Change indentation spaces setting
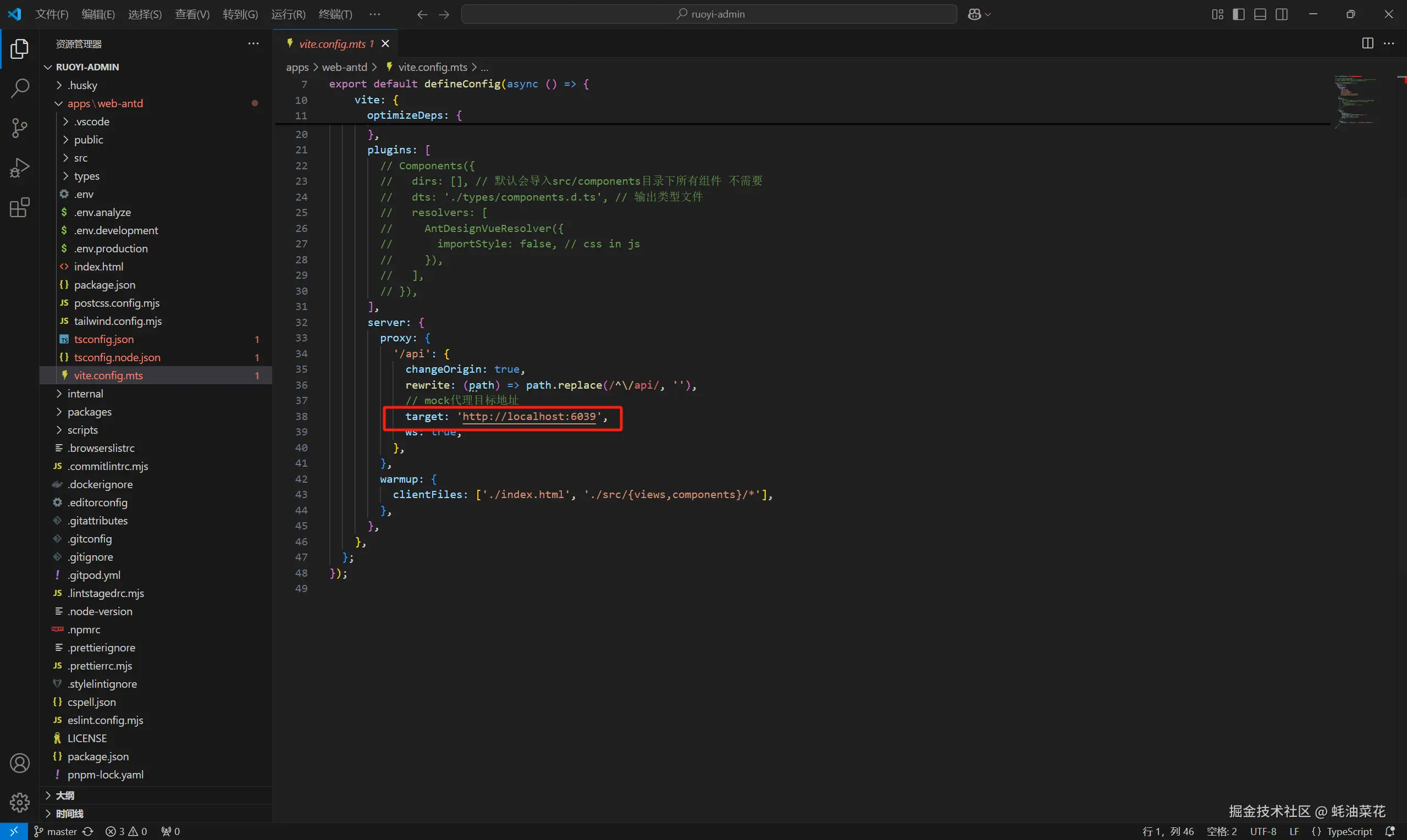Screen dimensions: 1407x840 (x=1221, y=831)
